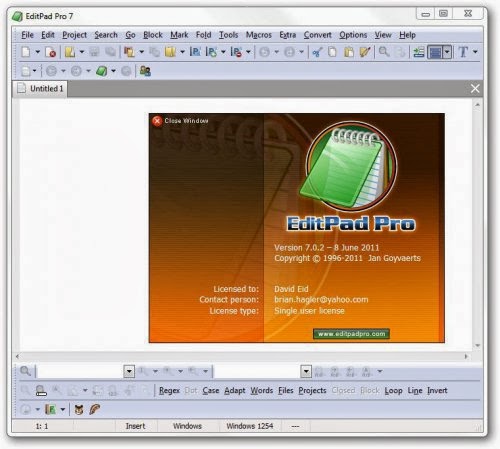Click the magnifier icon in the top toolbar
Viewport: 500px width, 449px height.
pyautogui.click(x=384, y=52)
